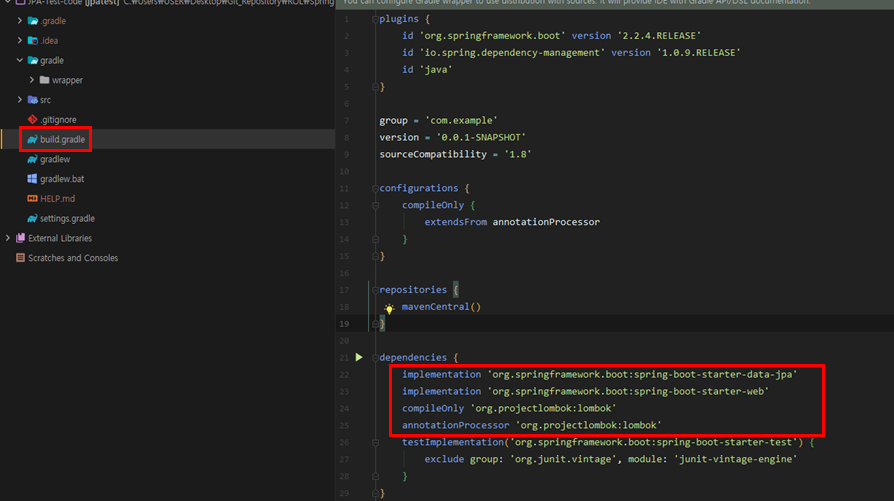Viewport: 894px width, 501px height.
Task: Run dependencies block with green arrow
Action: (x=359, y=357)
